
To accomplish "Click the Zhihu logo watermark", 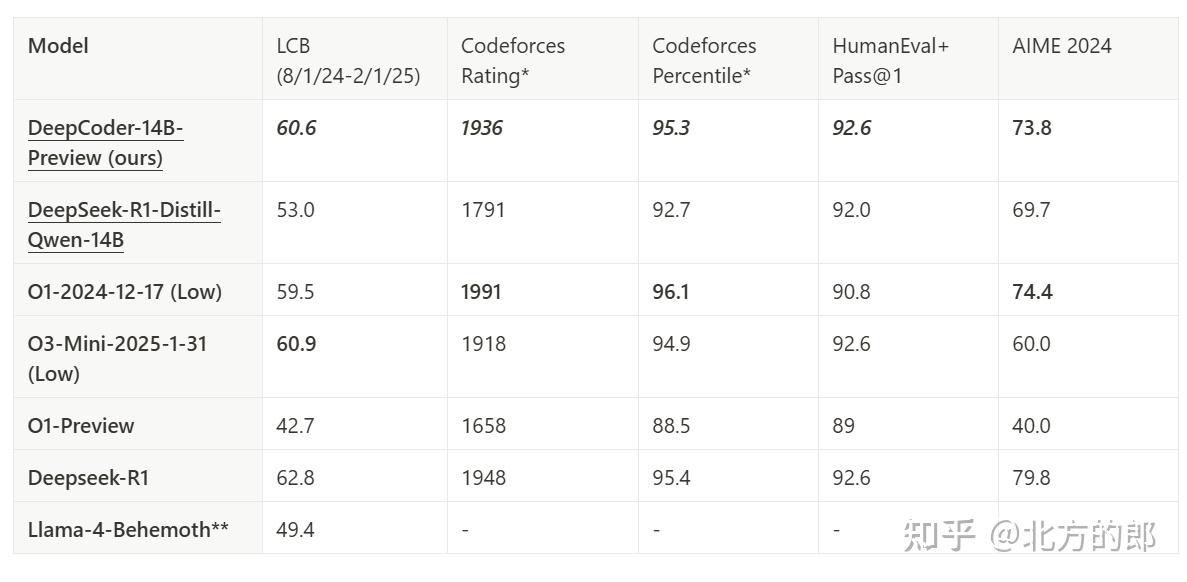I will (x=938, y=536).
